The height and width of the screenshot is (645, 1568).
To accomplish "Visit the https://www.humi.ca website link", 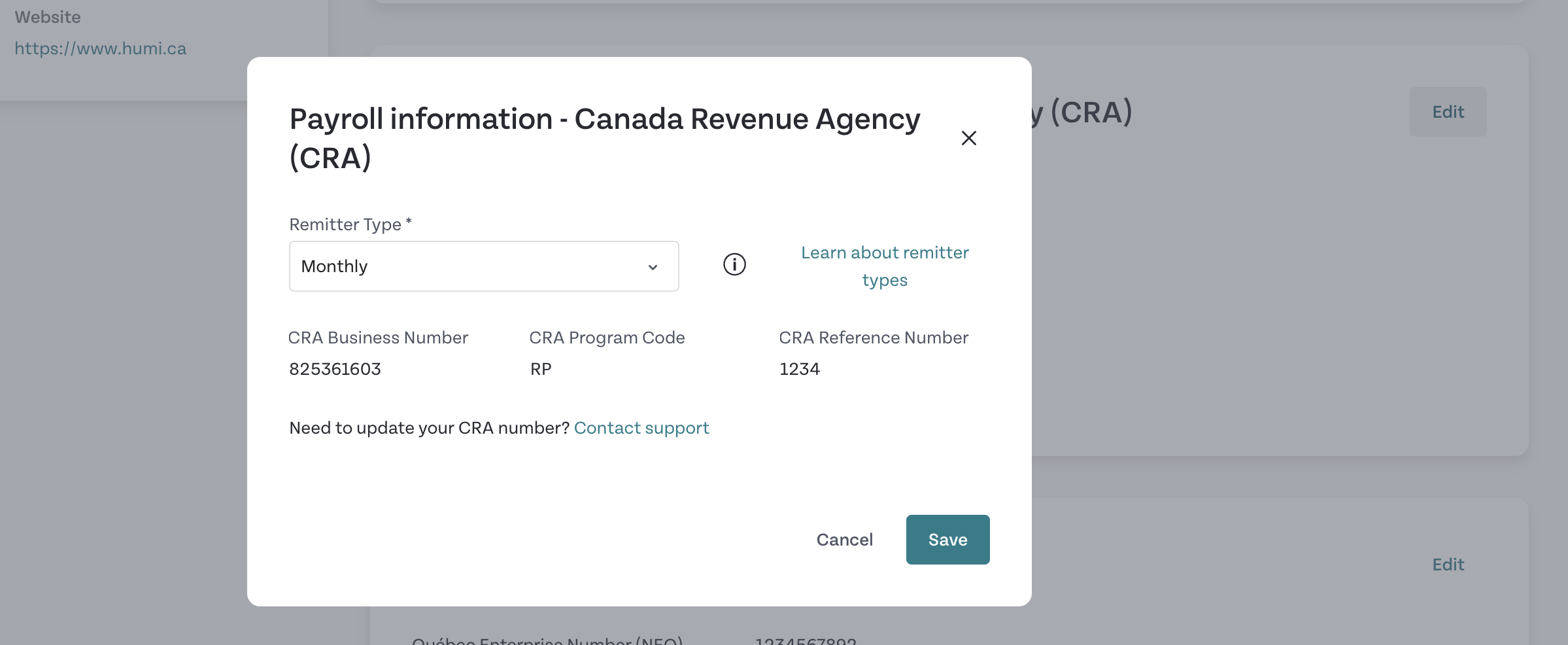I will [100, 48].
